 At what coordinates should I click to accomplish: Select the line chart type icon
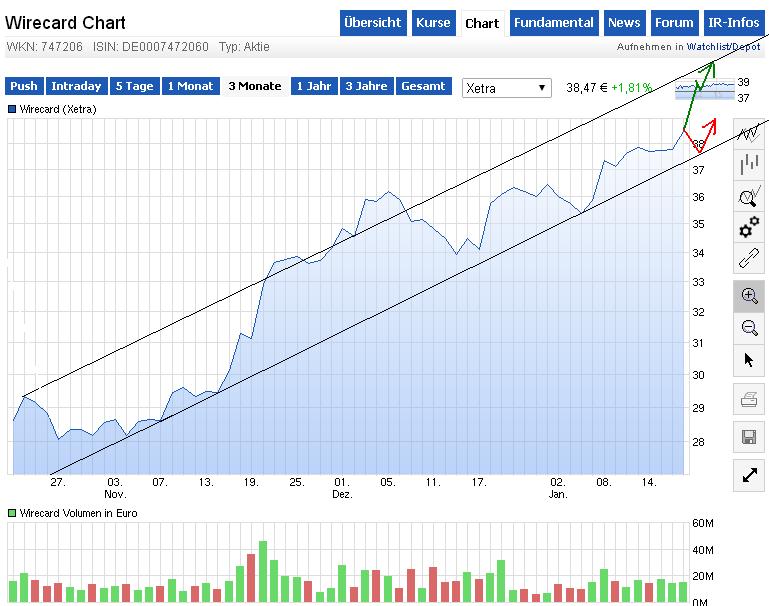[749, 132]
